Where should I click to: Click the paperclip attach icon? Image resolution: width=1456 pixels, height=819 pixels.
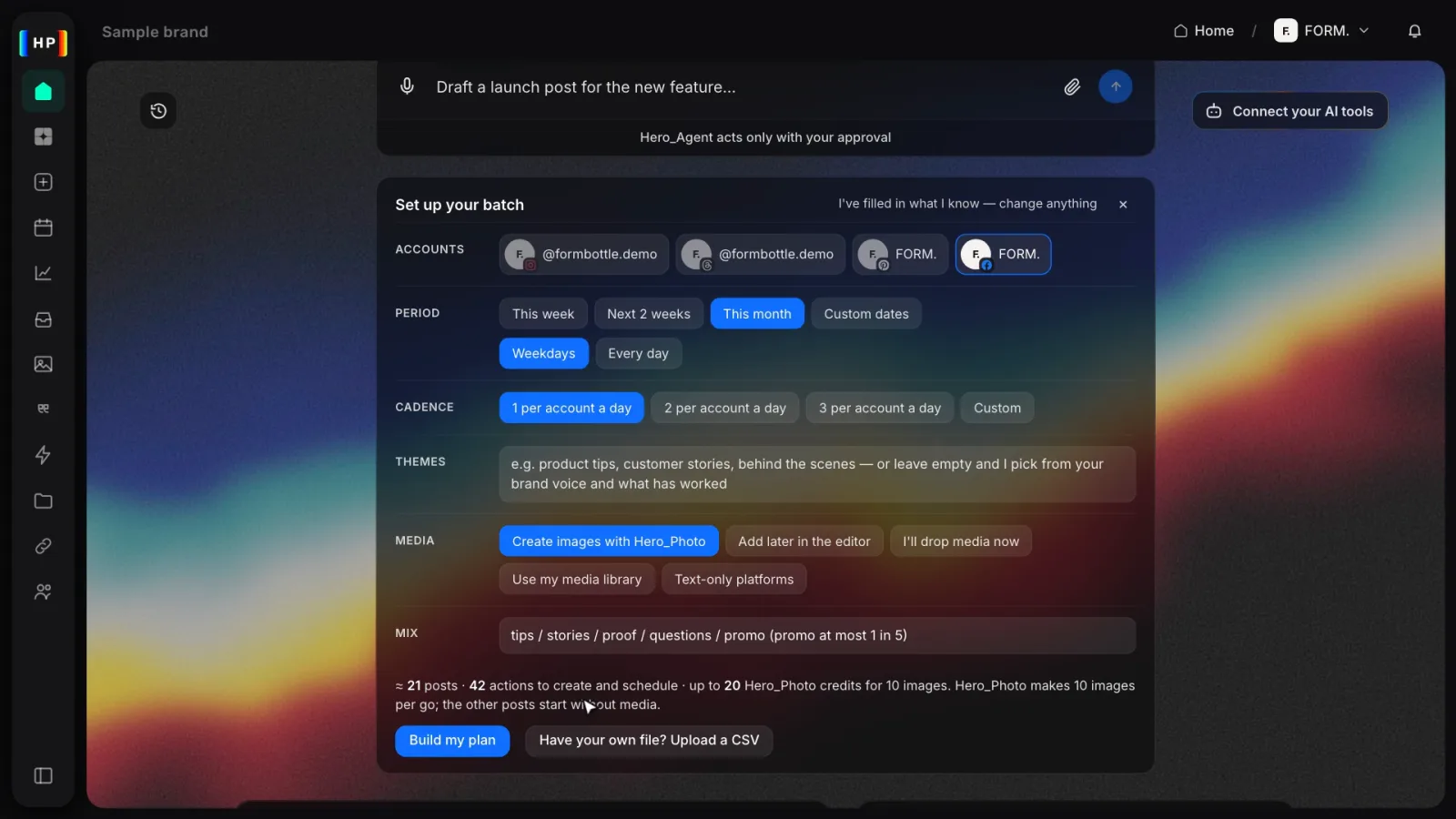(x=1072, y=86)
